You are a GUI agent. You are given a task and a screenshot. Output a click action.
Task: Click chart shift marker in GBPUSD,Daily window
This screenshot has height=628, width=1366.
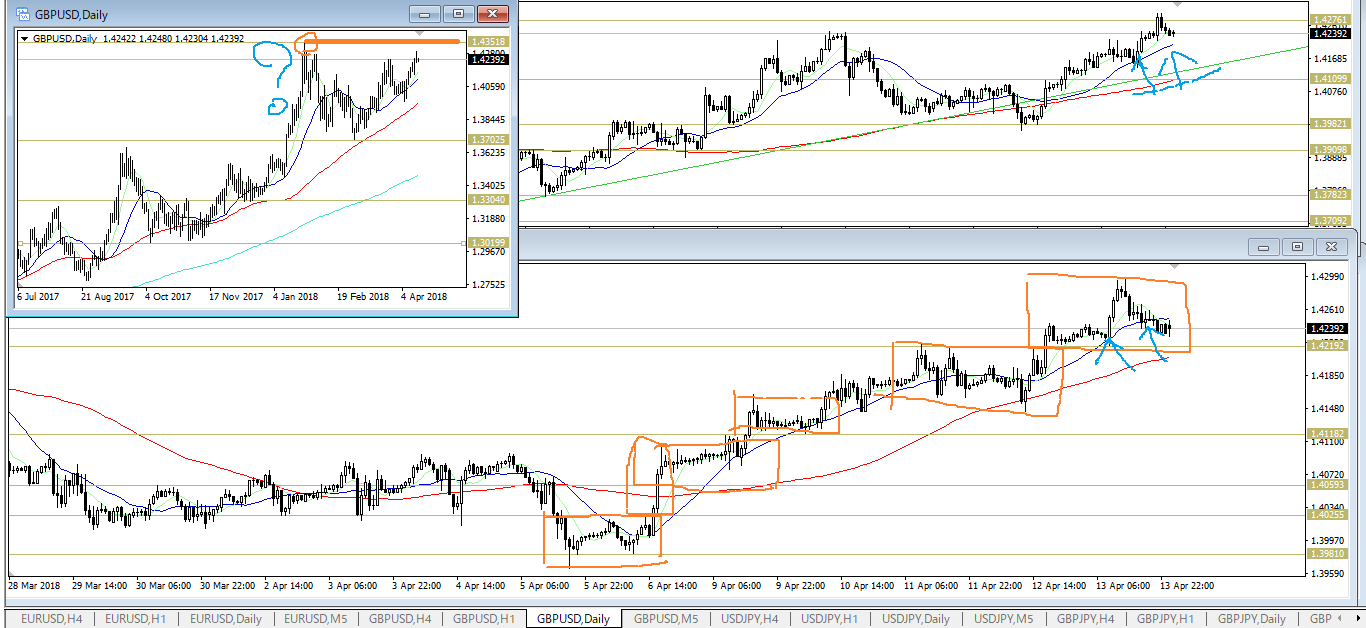click(x=421, y=34)
